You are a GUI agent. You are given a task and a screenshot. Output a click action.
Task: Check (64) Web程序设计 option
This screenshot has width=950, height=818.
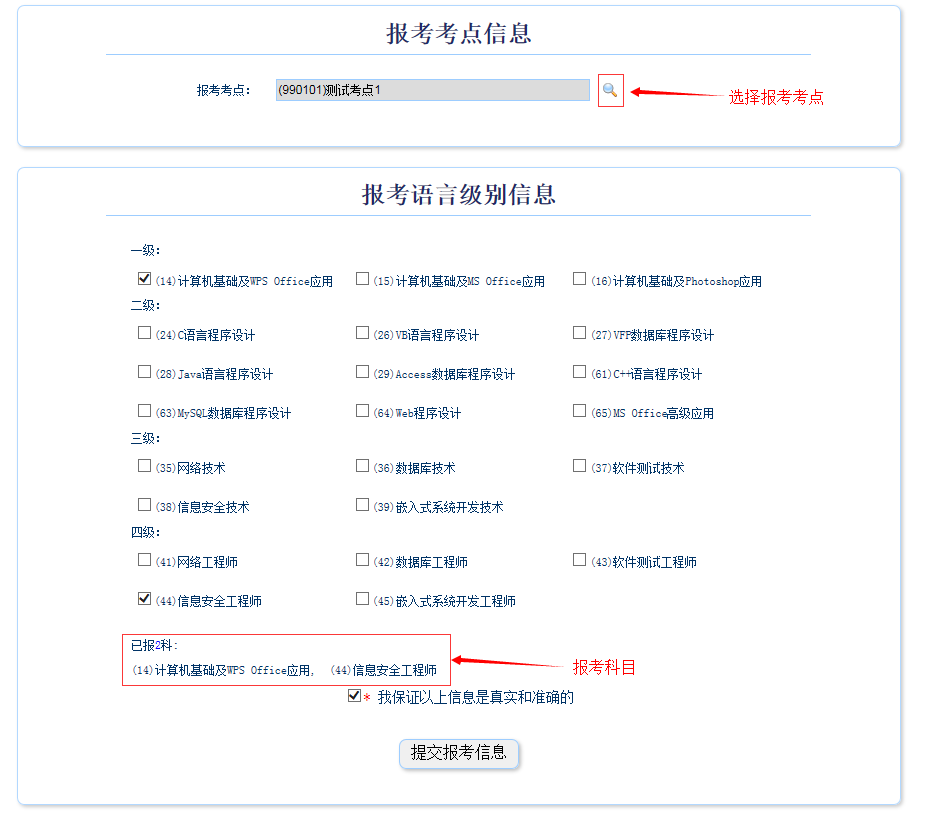coord(362,411)
